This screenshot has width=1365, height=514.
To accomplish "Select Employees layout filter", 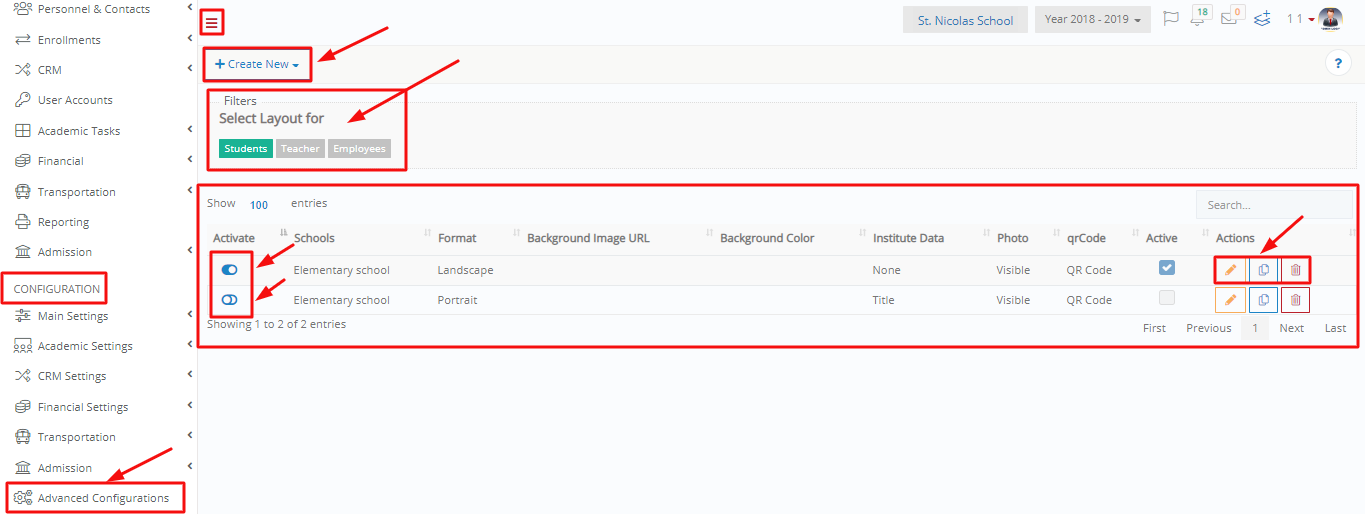I will pyautogui.click(x=359, y=149).
